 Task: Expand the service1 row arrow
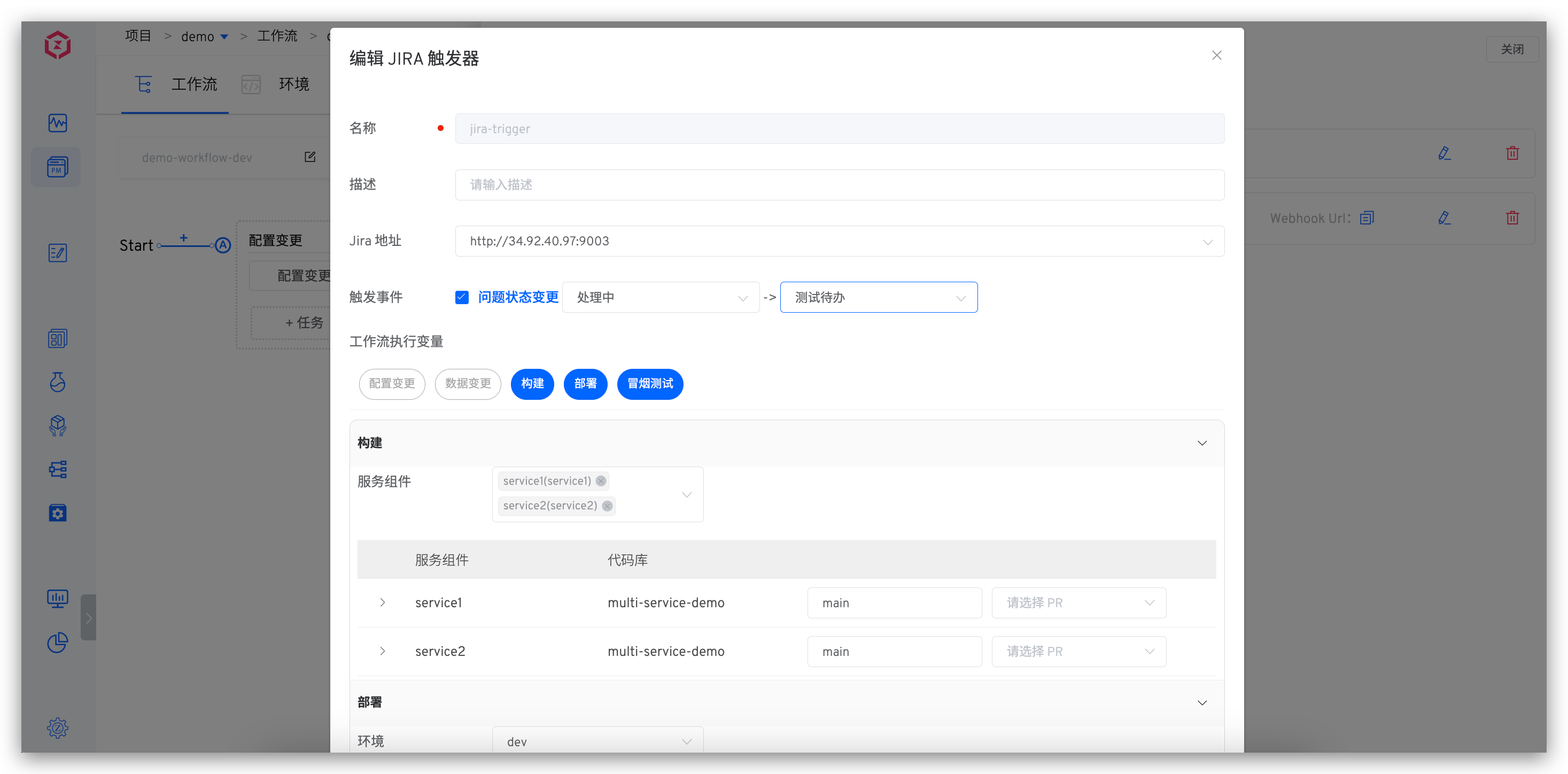pos(383,602)
